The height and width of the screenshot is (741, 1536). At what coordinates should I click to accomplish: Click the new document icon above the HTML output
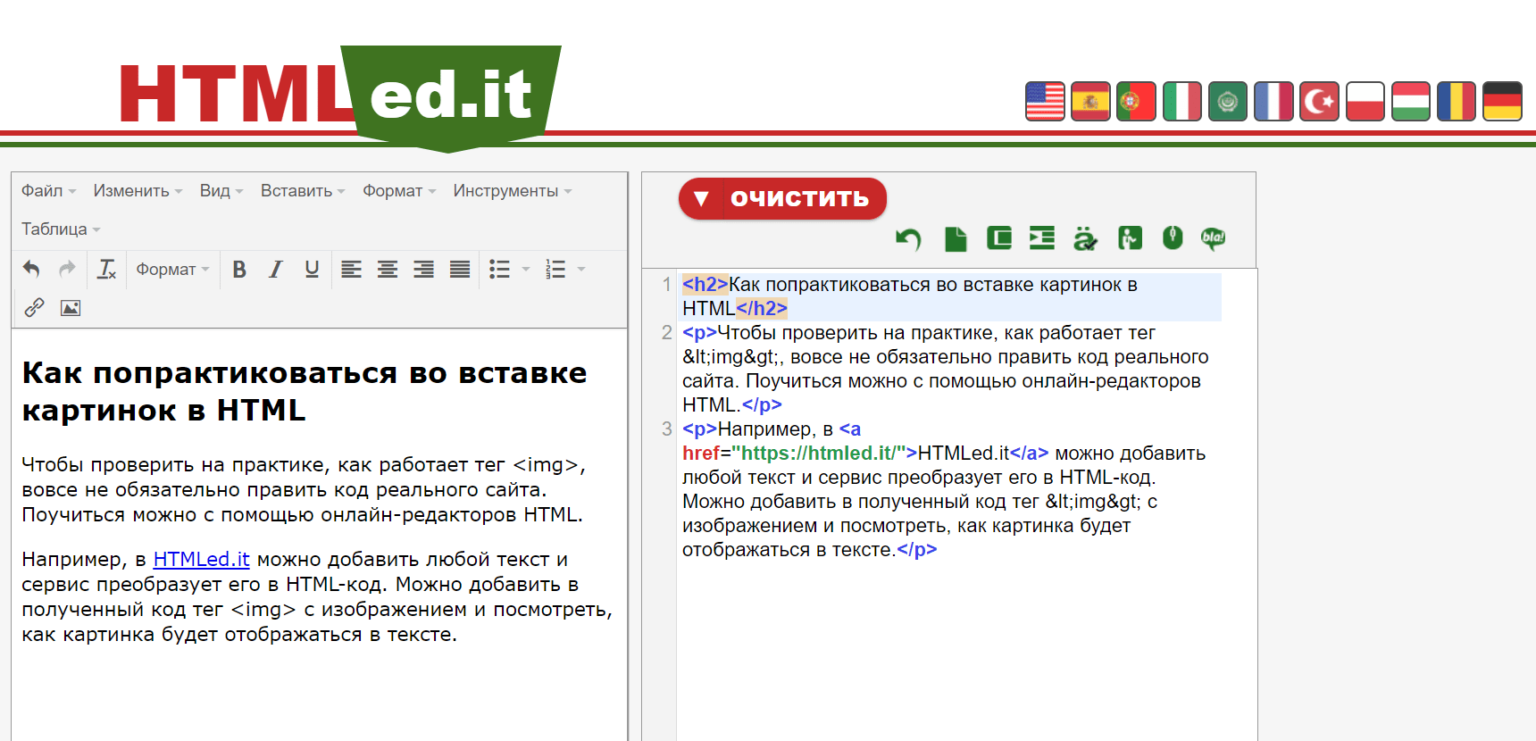pyautogui.click(x=955, y=238)
